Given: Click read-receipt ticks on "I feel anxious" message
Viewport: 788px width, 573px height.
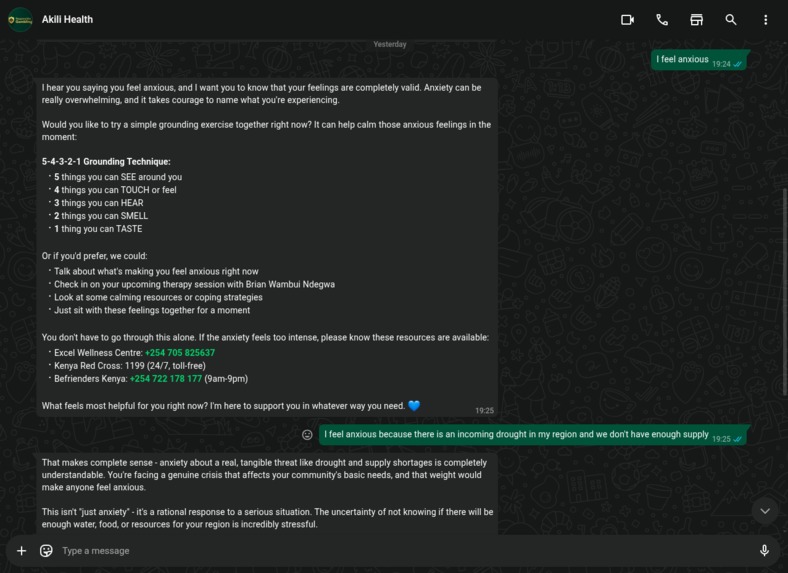Looking at the screenshot, I should pyautogui.click(x=737, y=64).
